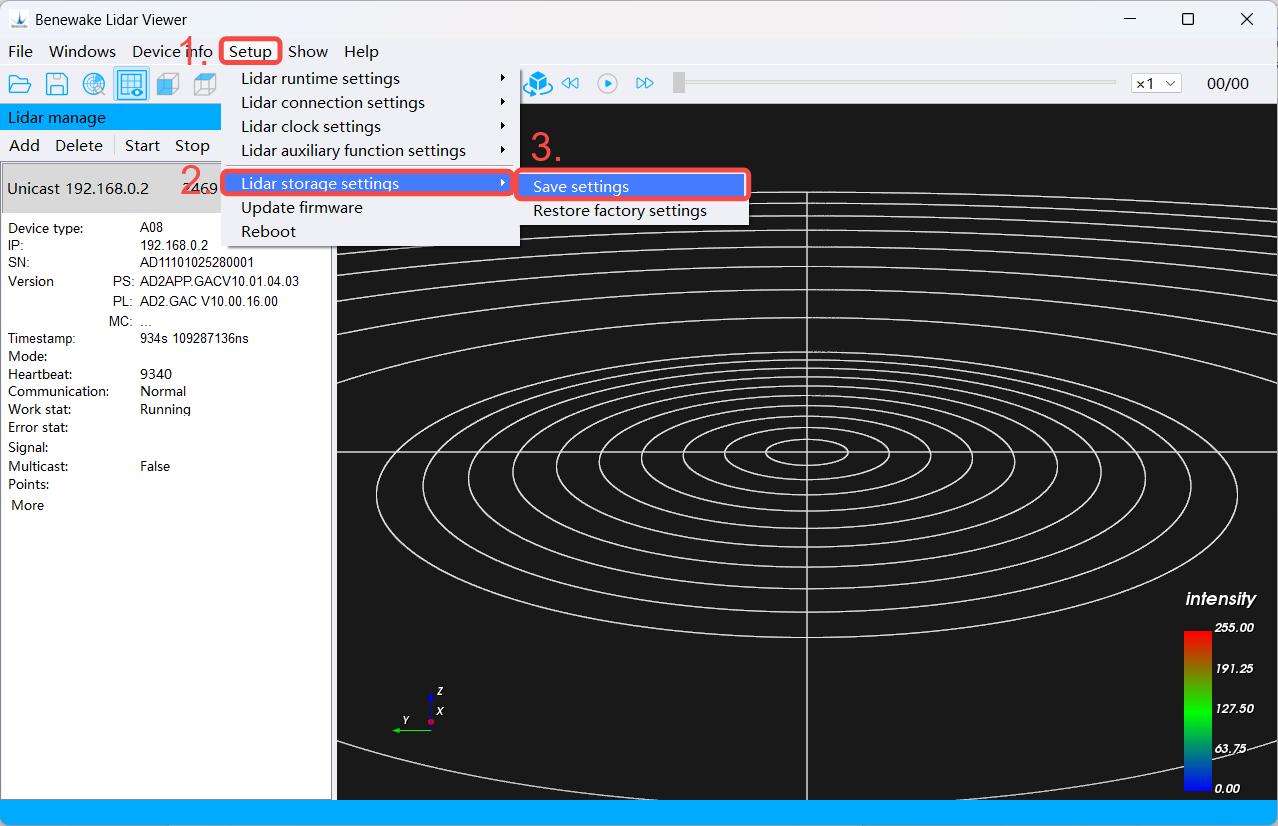Click the Setup menu

click(x=250, y=51)
